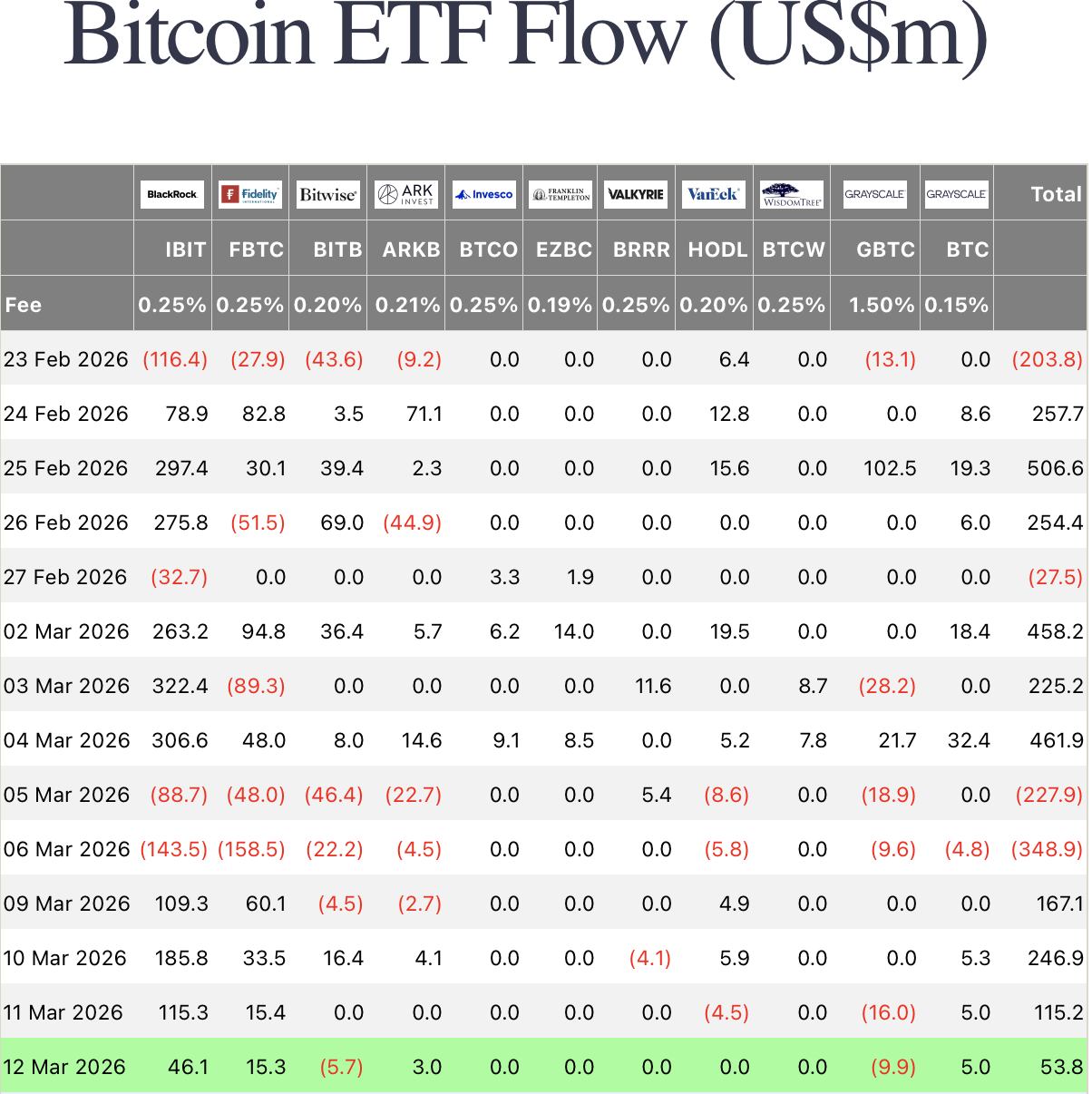
Task: Click the Franklin Templeton logo
Action: click(x=561, y=194)
